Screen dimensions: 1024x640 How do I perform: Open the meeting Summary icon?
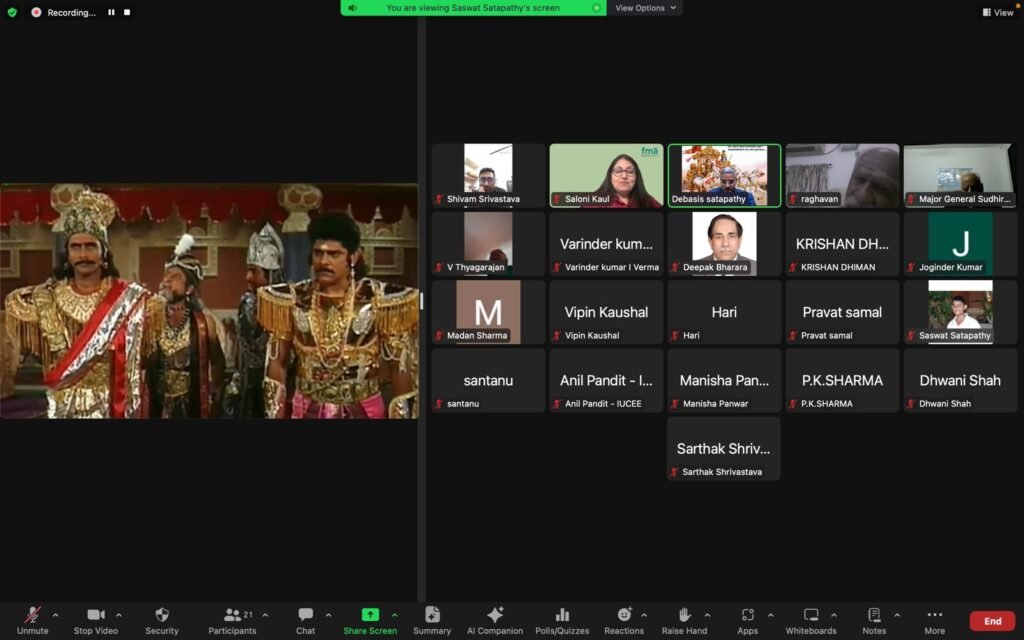[432, 615]
